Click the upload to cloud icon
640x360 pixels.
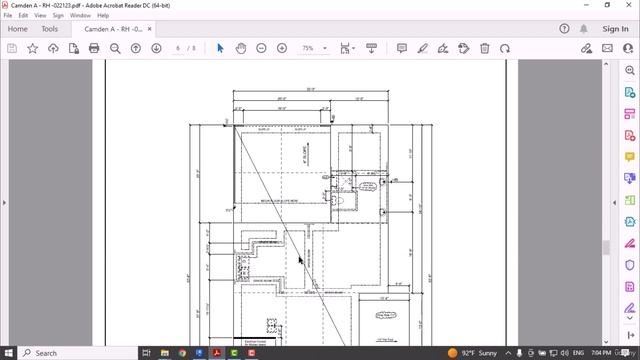coord(53,49)
